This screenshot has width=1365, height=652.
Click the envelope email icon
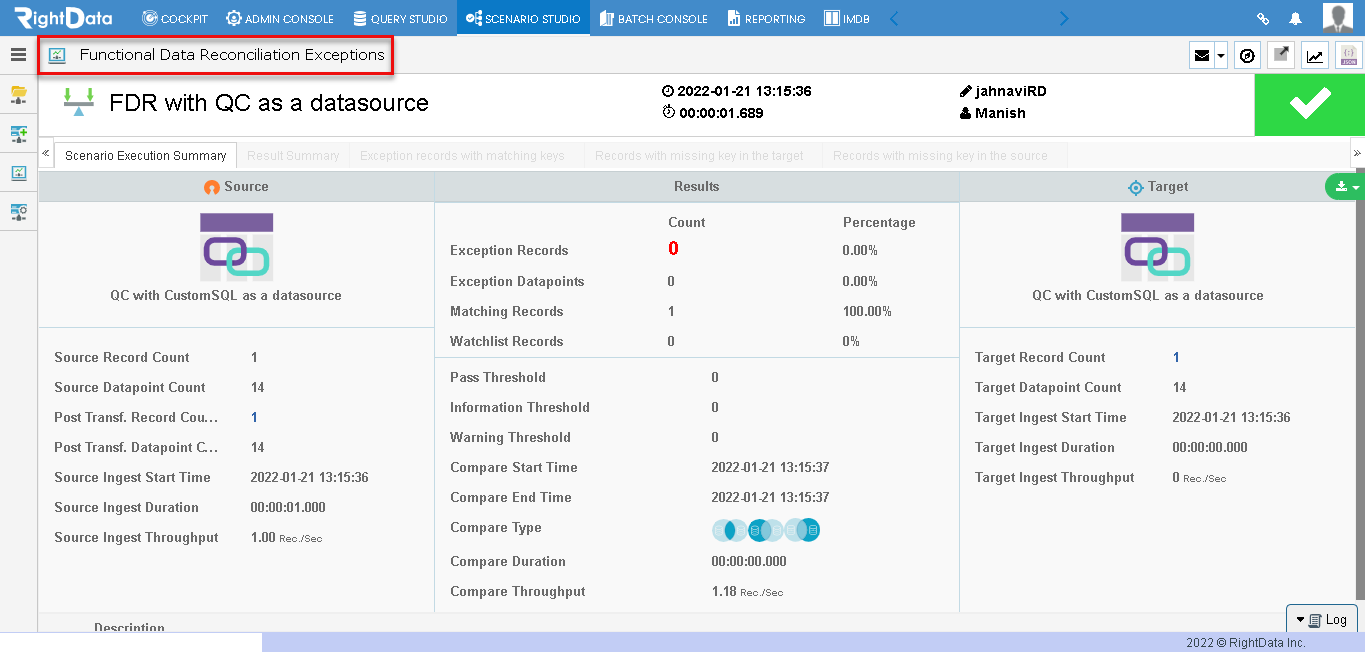pyautogui.click(x=1202, y=56)
